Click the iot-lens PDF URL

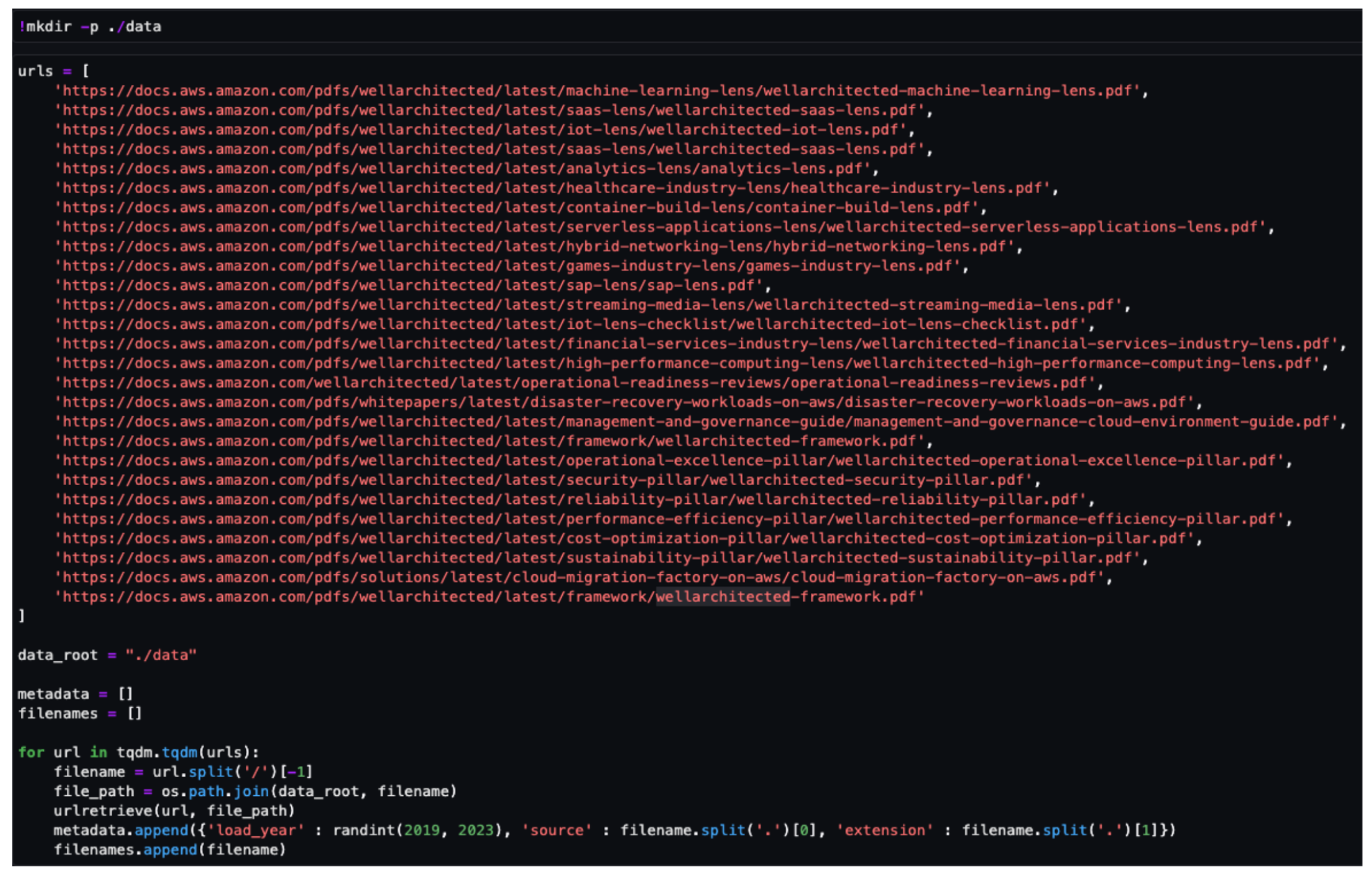point(483,130)
